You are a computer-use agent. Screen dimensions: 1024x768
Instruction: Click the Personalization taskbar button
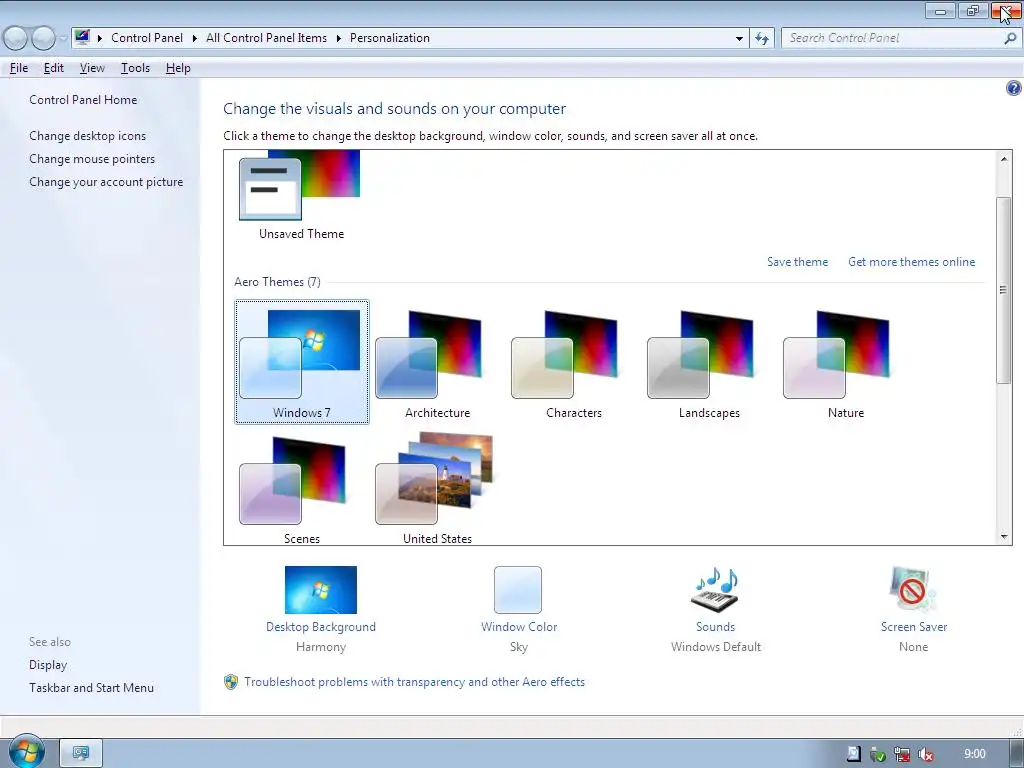pos(81,753)
